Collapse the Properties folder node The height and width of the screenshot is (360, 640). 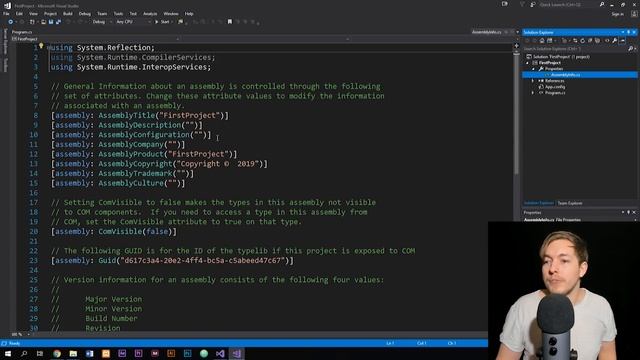[533, 69]
